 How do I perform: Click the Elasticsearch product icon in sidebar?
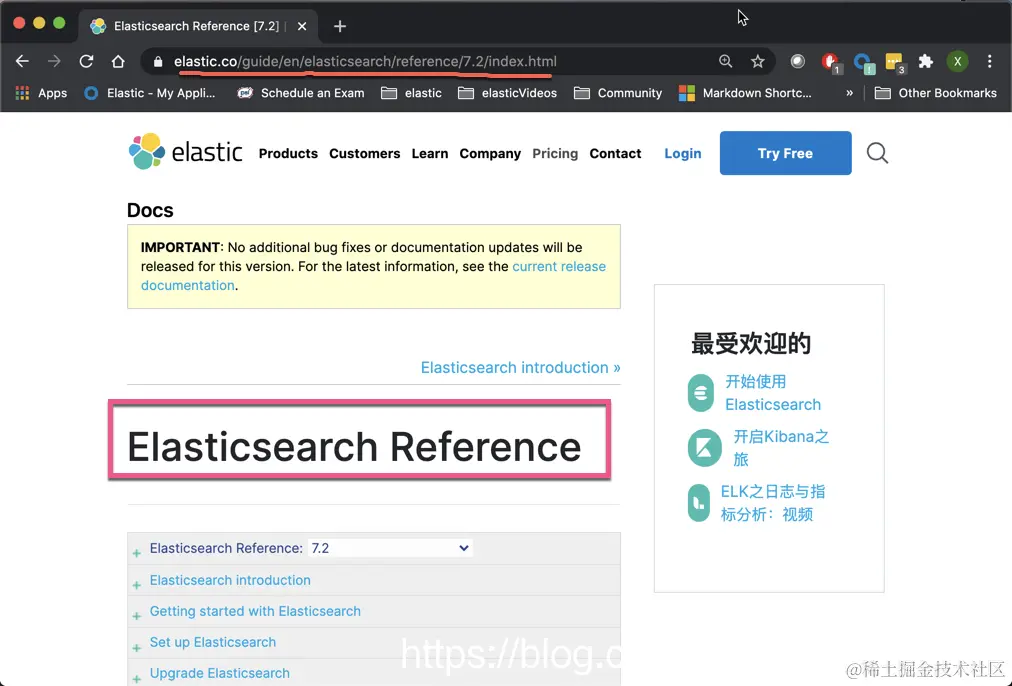pyautogui.click(x=700, y=392)
